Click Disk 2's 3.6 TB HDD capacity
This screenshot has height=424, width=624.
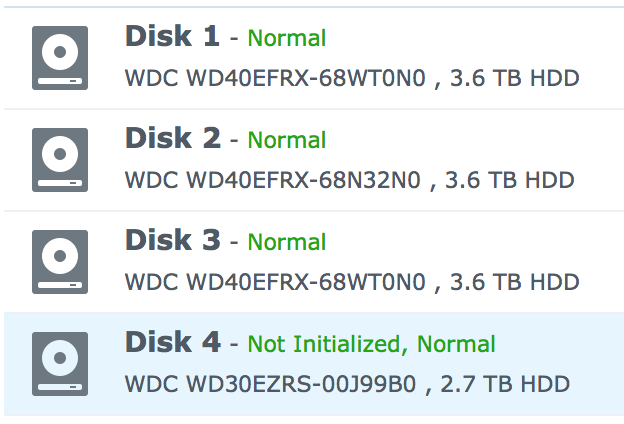(x=510, y=180)
